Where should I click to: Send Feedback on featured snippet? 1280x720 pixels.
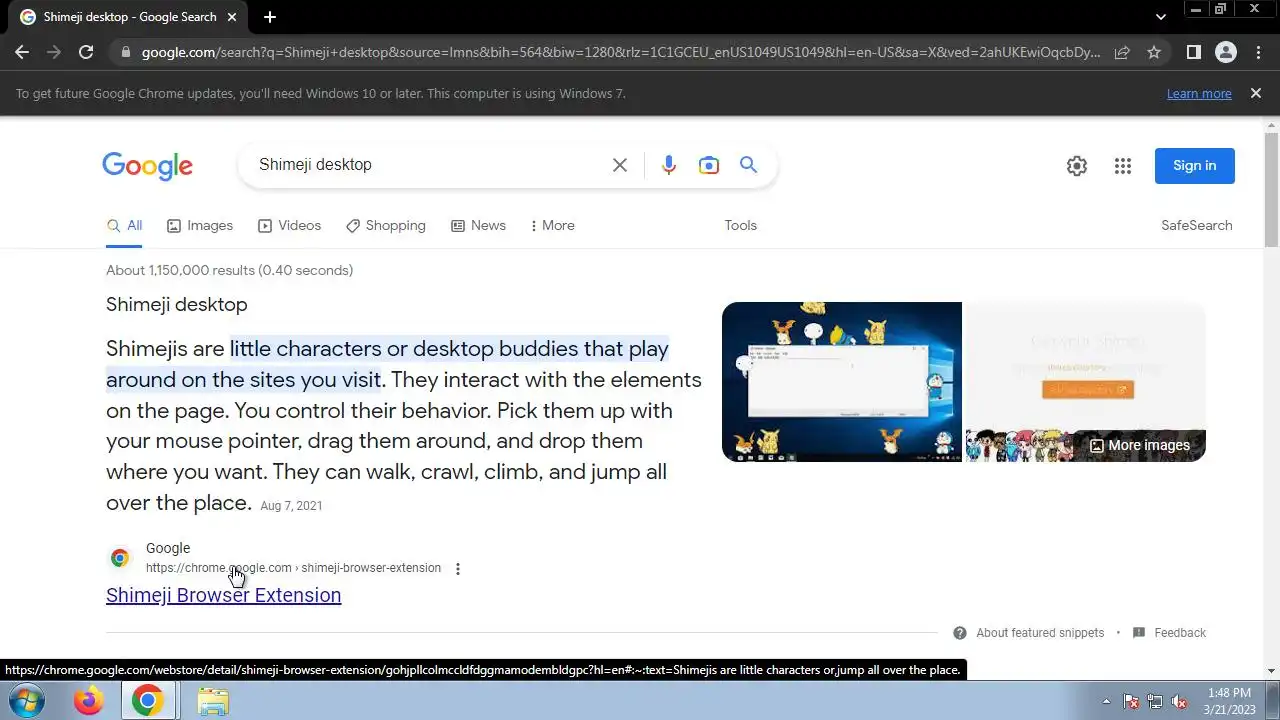[1170, 633]
